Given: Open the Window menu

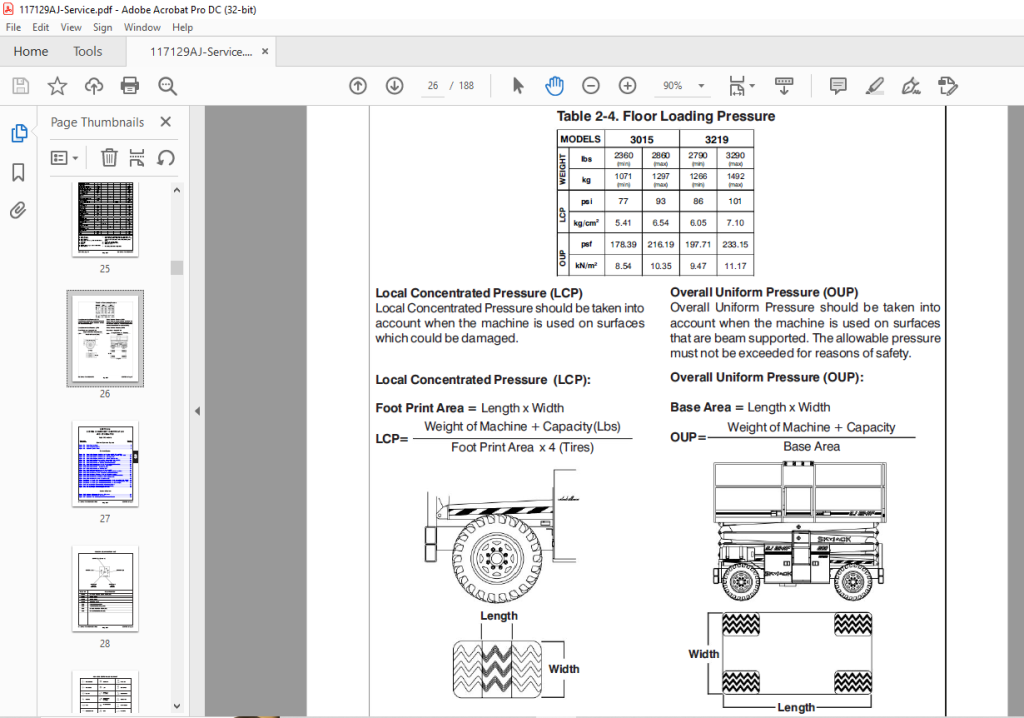Looking at the screenshot, I should [142, 27].
